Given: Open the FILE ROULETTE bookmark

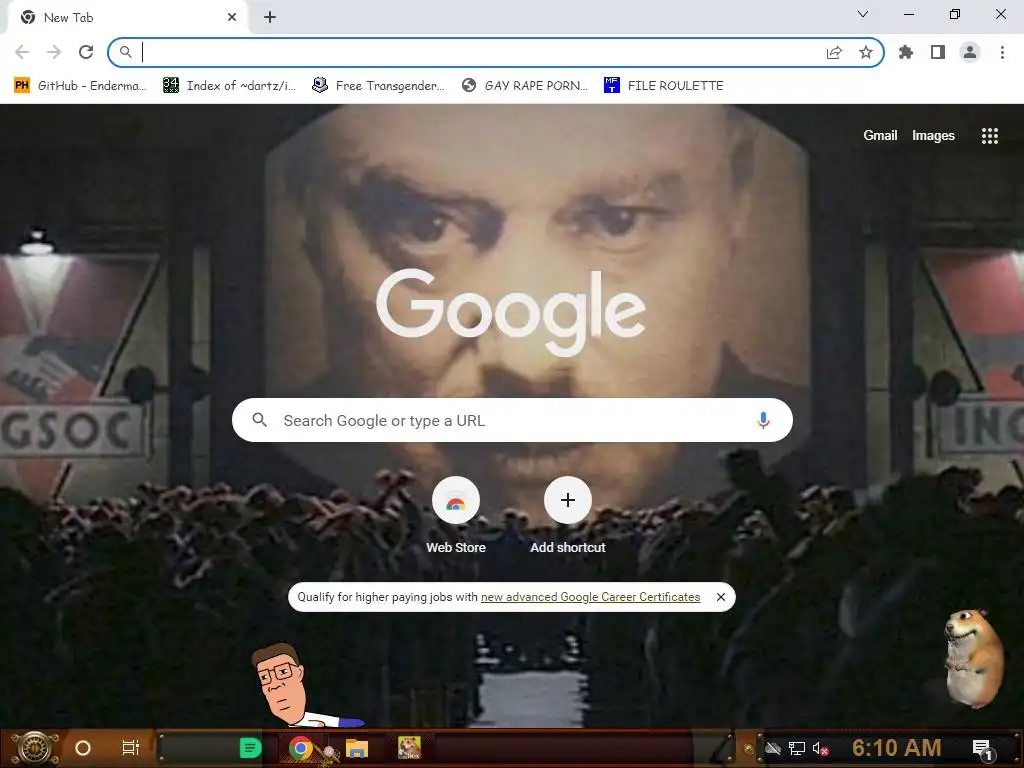Looking at the screenshot, I should 664,86.
